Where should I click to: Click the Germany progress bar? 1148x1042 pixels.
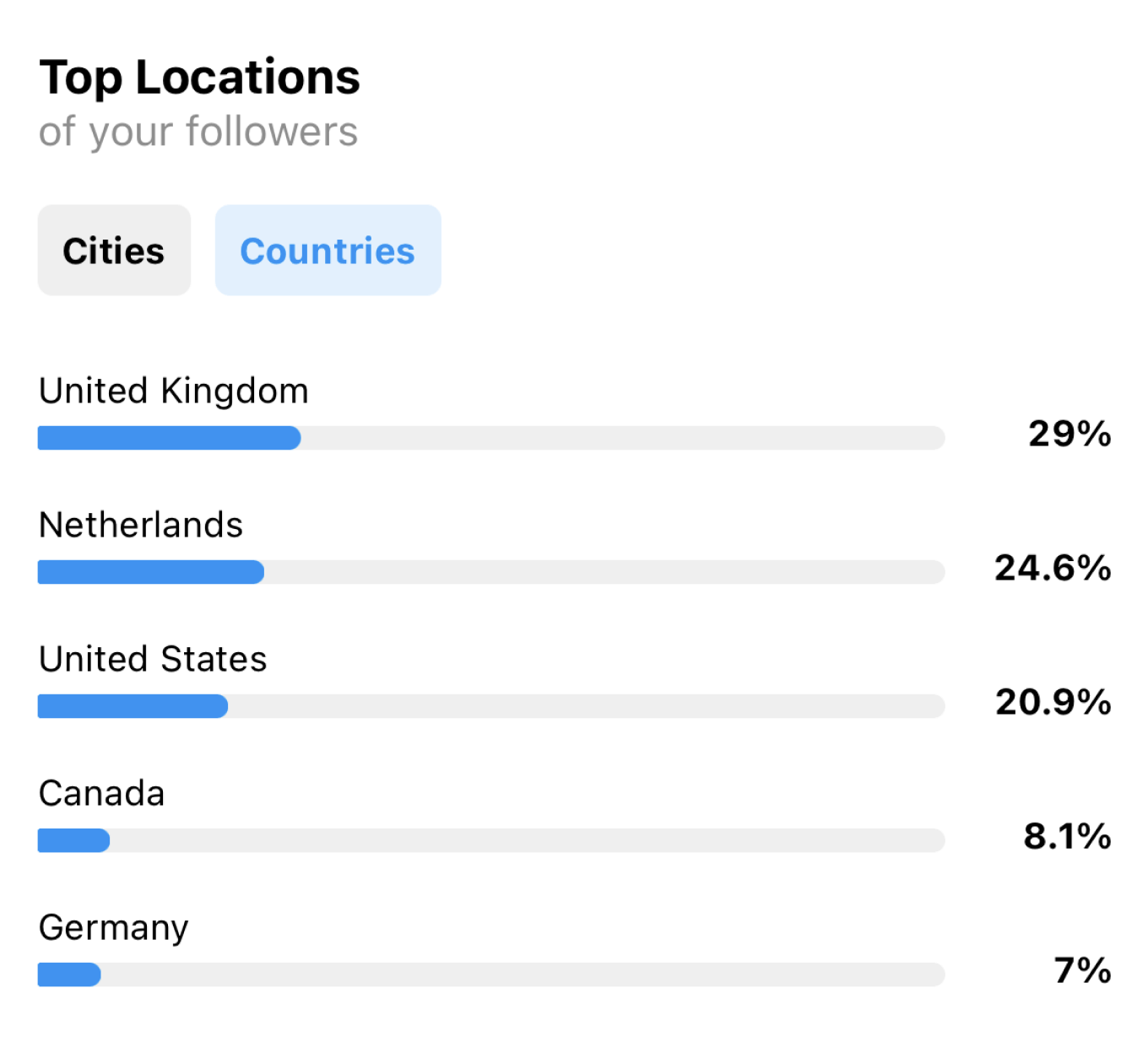tap(490, 975)
